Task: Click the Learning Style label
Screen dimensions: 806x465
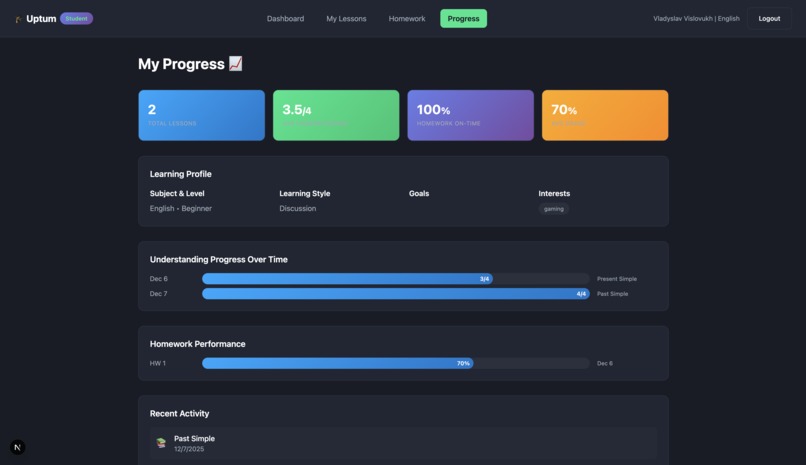Action: [305, 193]
